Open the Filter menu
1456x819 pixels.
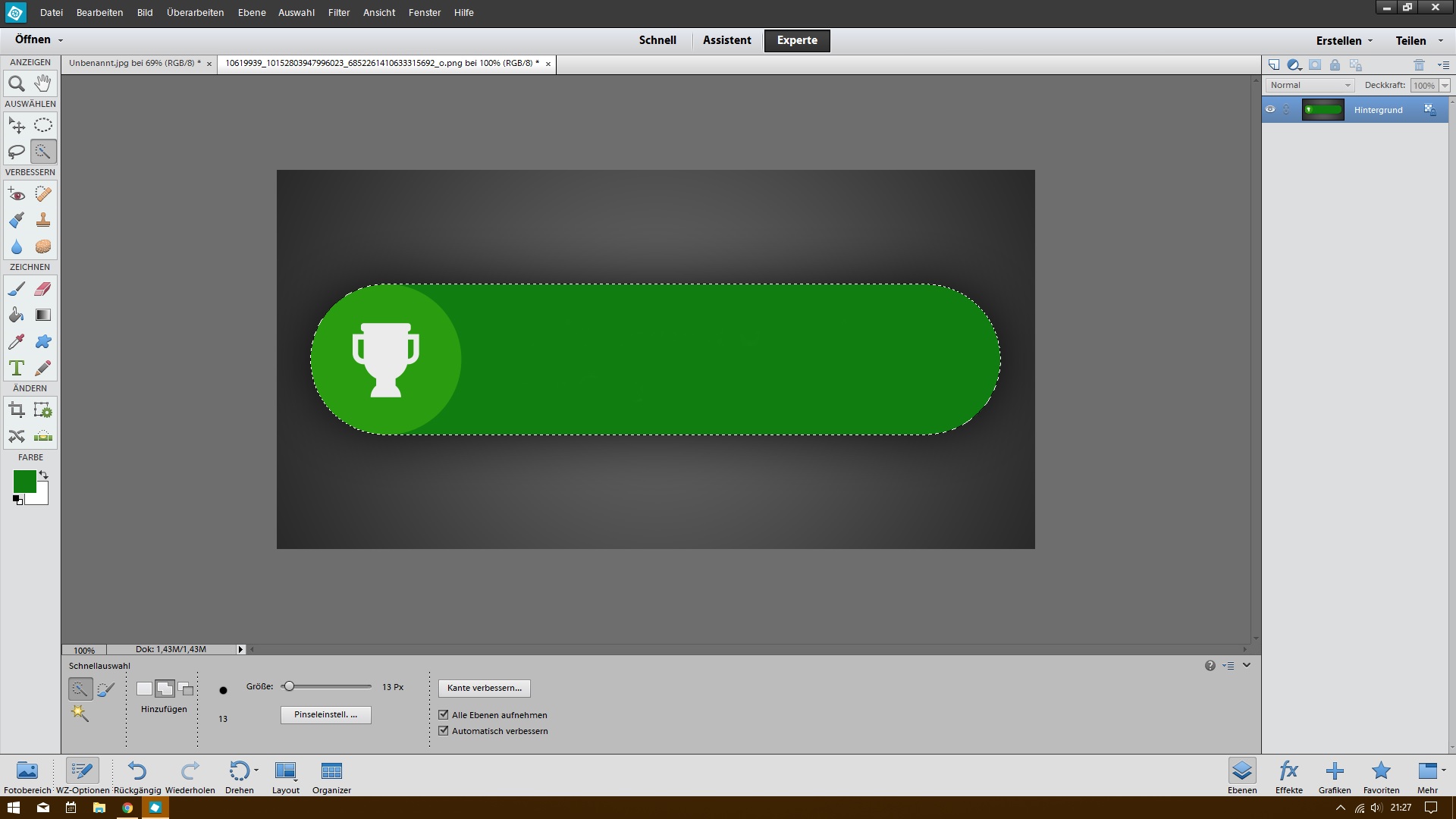338,12
